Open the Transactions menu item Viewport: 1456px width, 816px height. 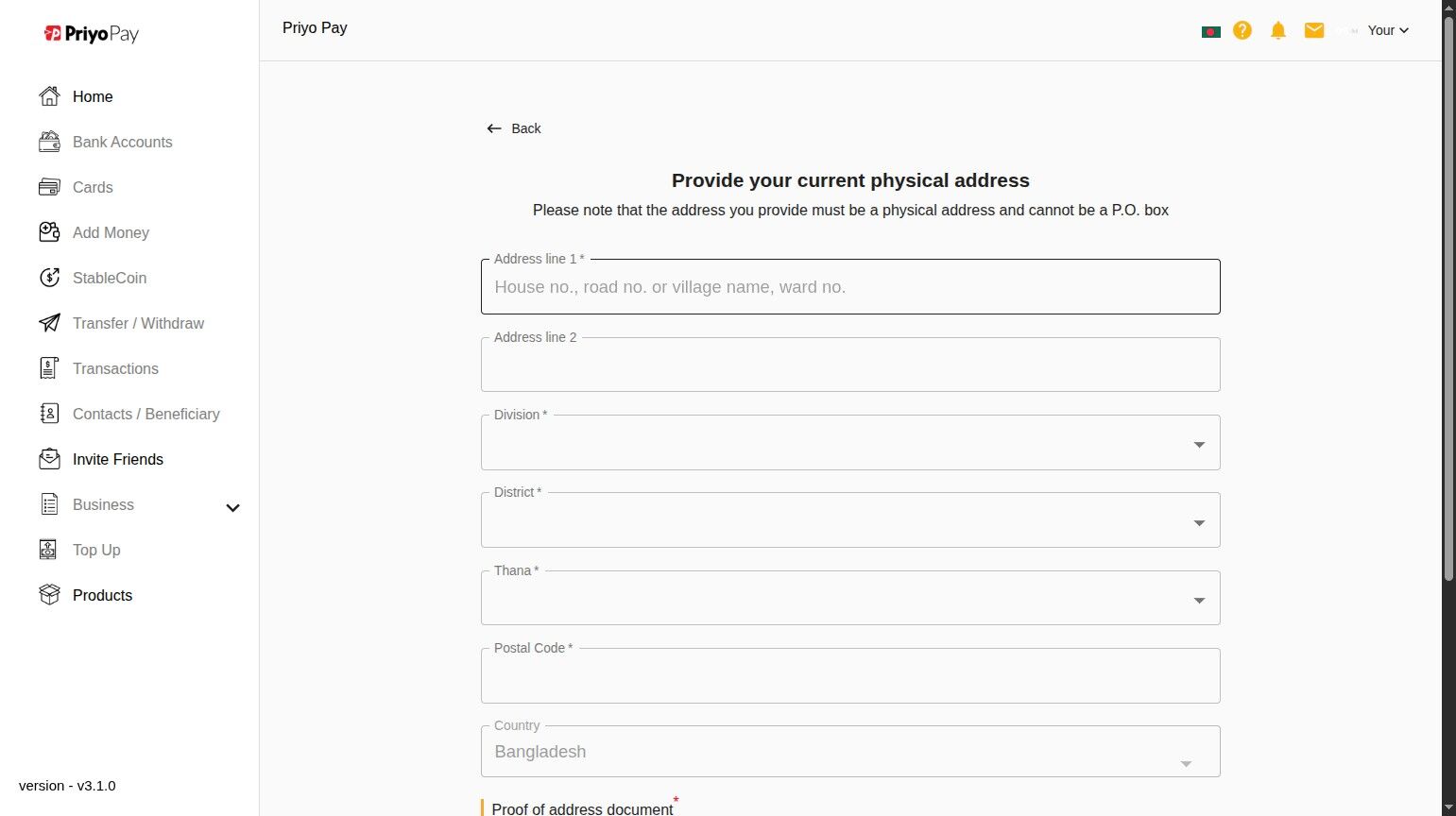click(115, 368)
